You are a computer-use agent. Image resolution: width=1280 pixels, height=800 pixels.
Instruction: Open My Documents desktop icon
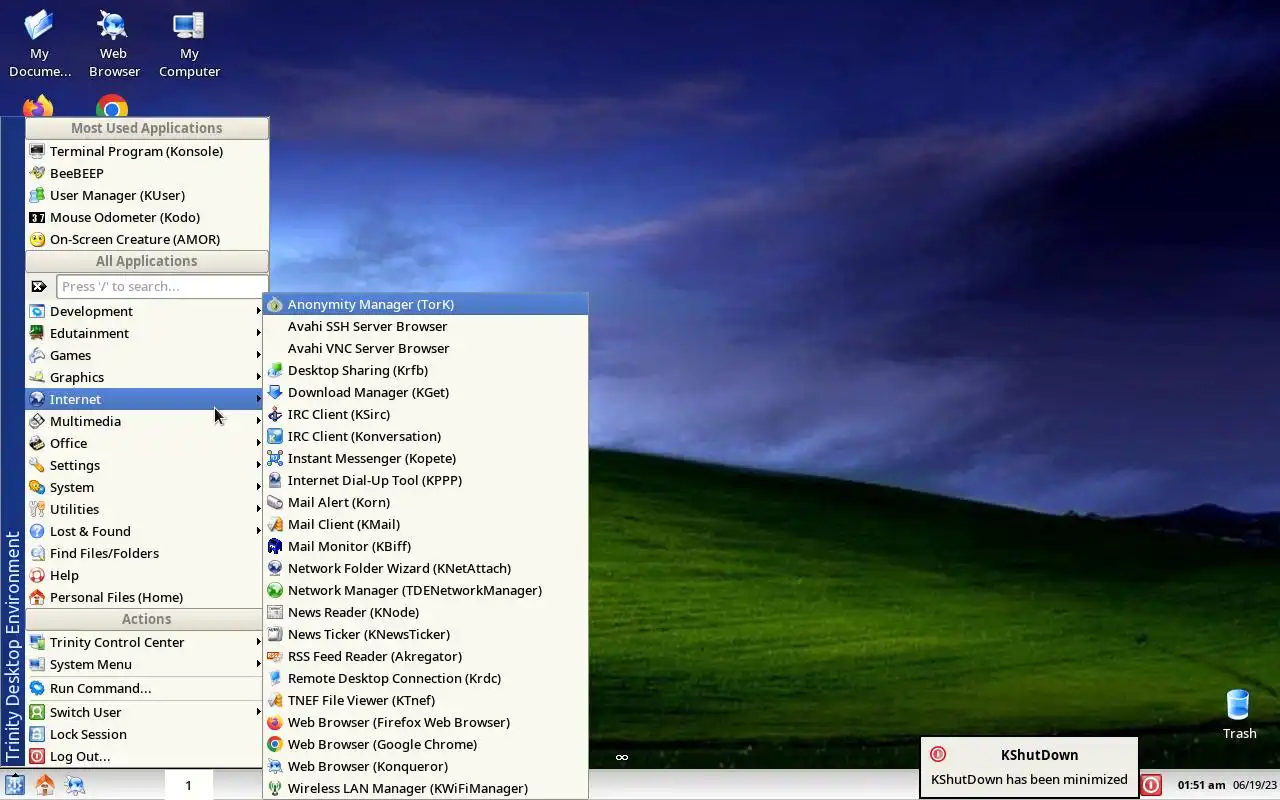40,44
